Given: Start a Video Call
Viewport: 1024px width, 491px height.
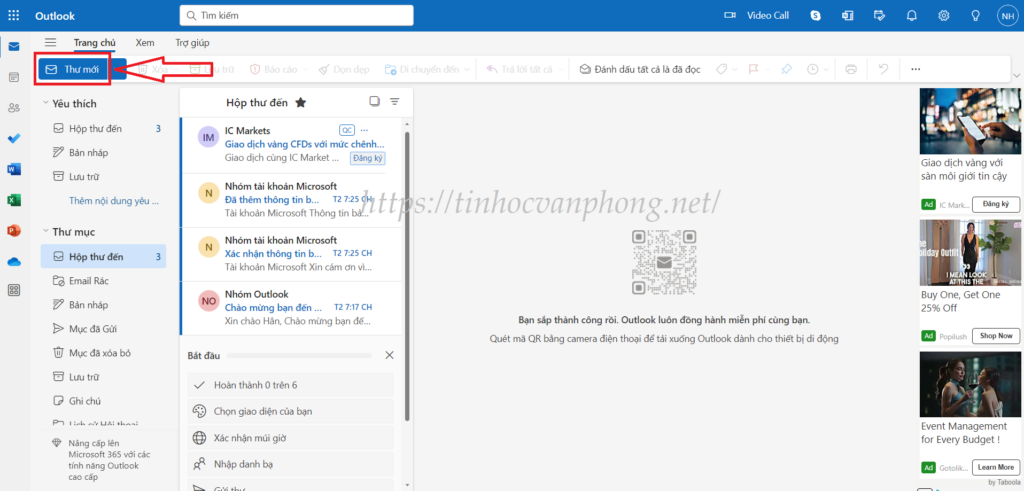Looking at the screenshot, I should pyautogui.click(x=757, y=15).
